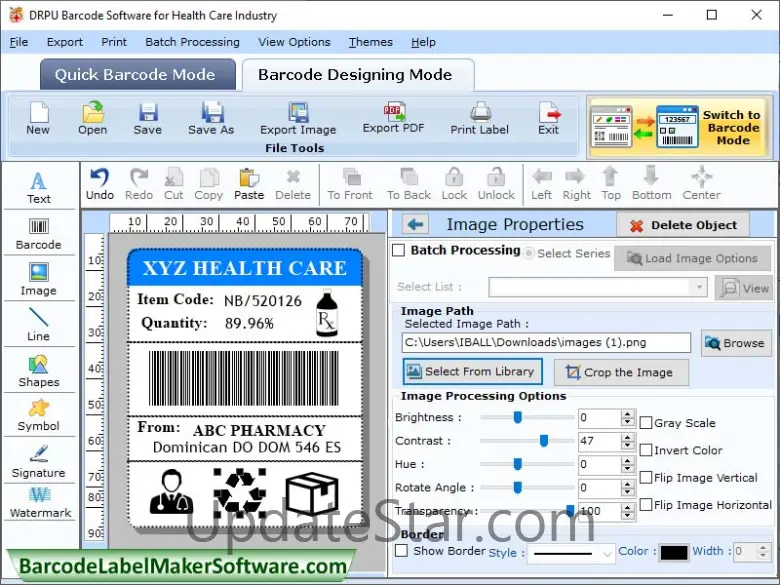Exit the application via Exit icon
Viewport: 780px width, 585px height.
(548, 118)
